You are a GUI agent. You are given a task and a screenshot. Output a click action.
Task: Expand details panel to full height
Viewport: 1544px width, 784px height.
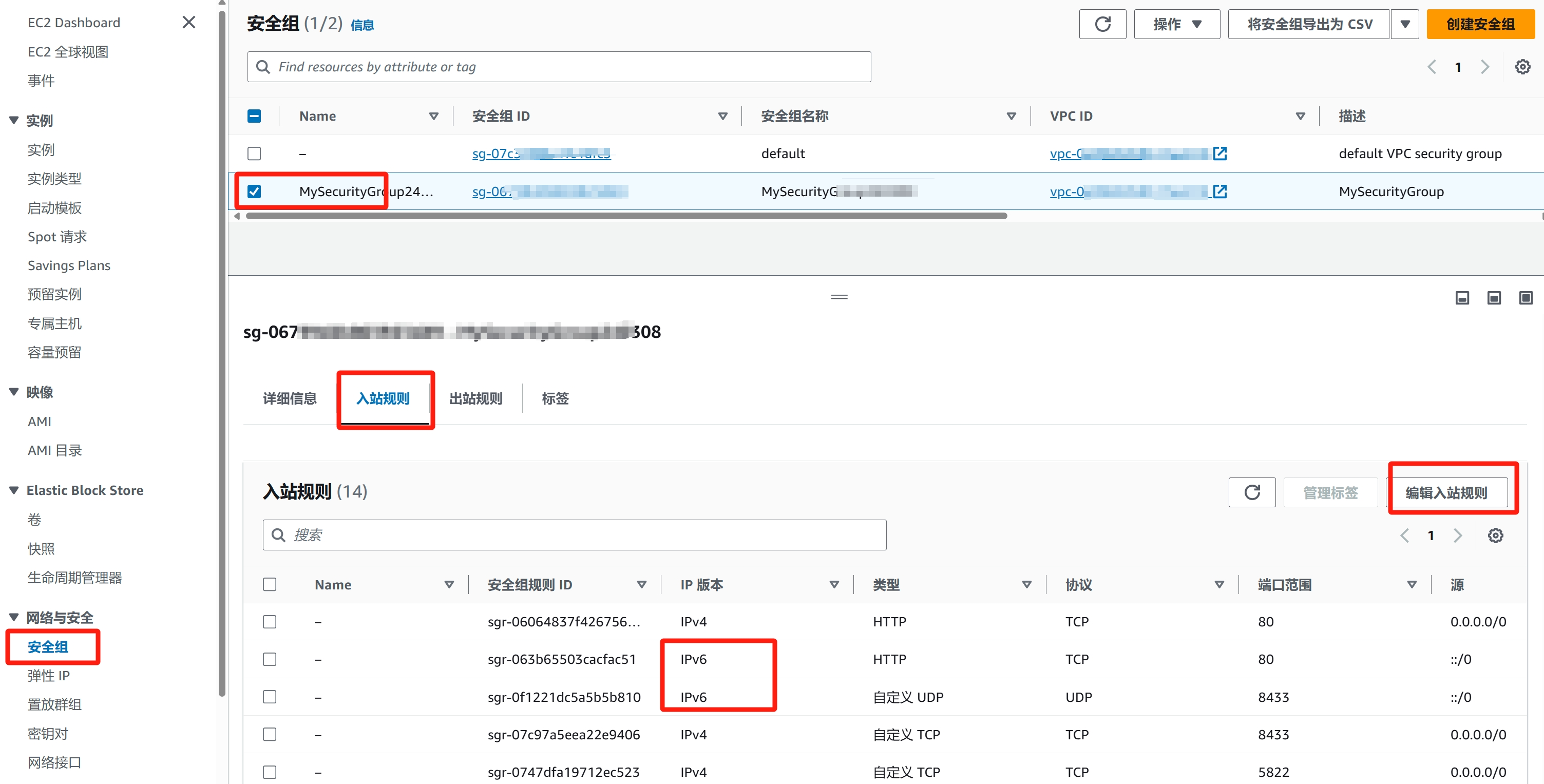pos(1526,298)
